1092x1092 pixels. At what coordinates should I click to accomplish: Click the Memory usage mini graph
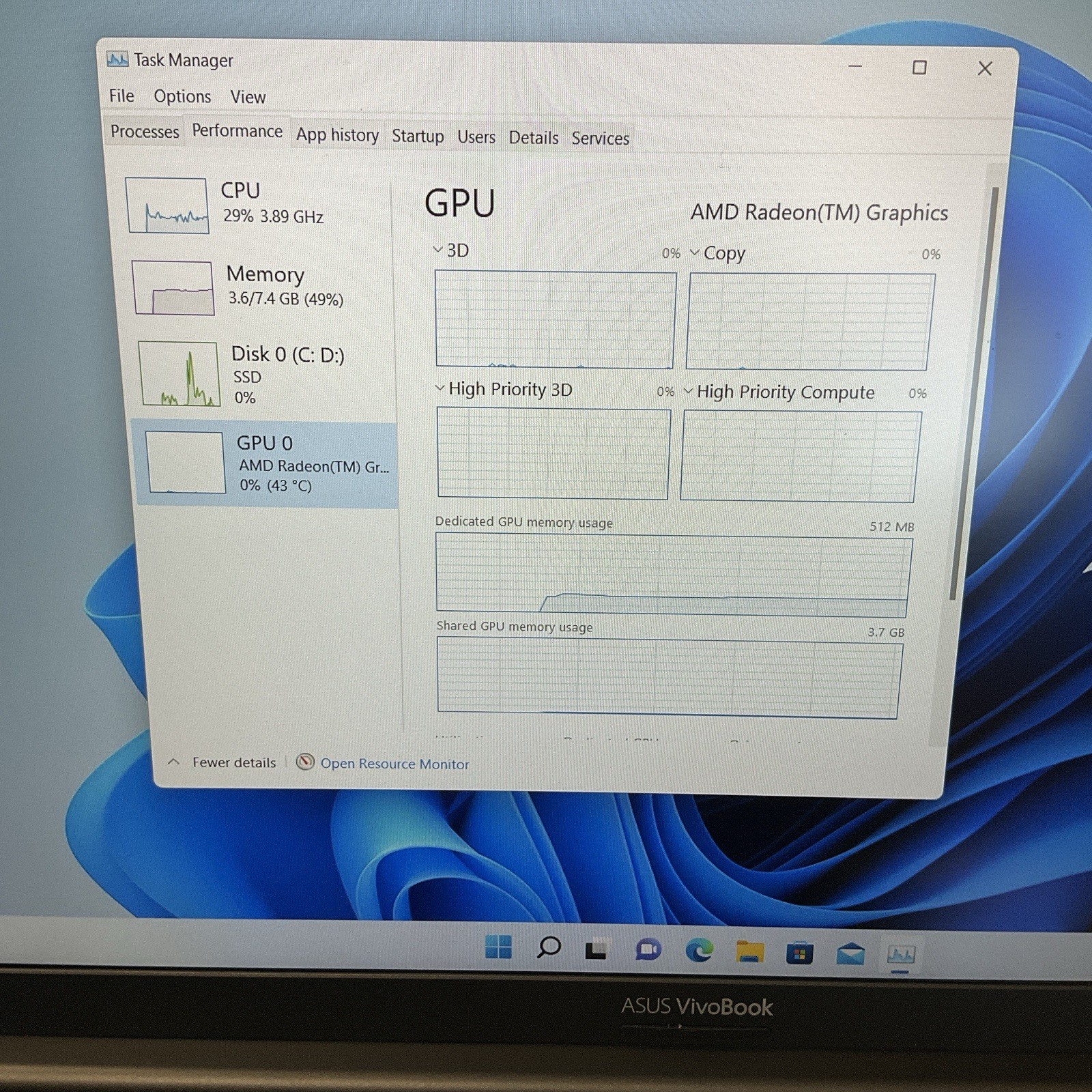(173, 288)
